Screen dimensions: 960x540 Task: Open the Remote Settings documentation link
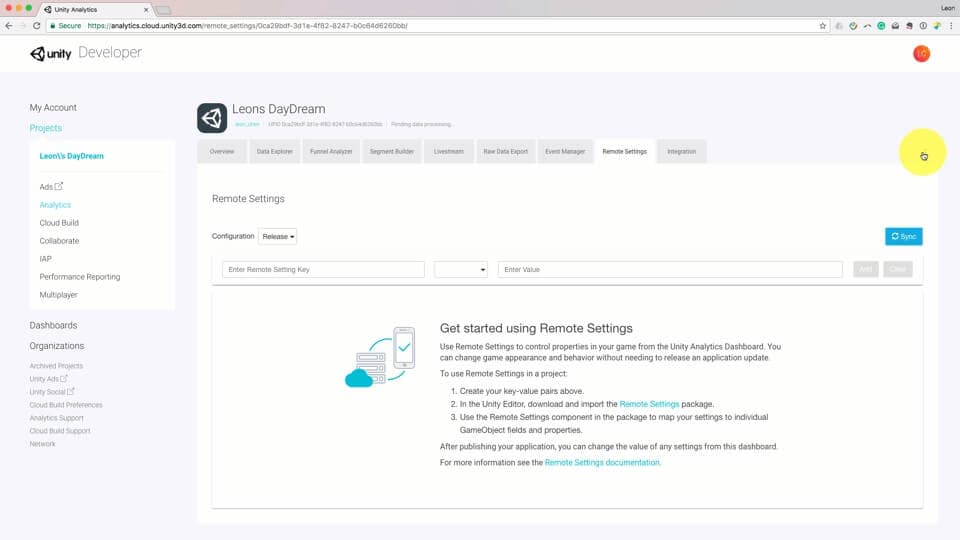tap(602, 462)
